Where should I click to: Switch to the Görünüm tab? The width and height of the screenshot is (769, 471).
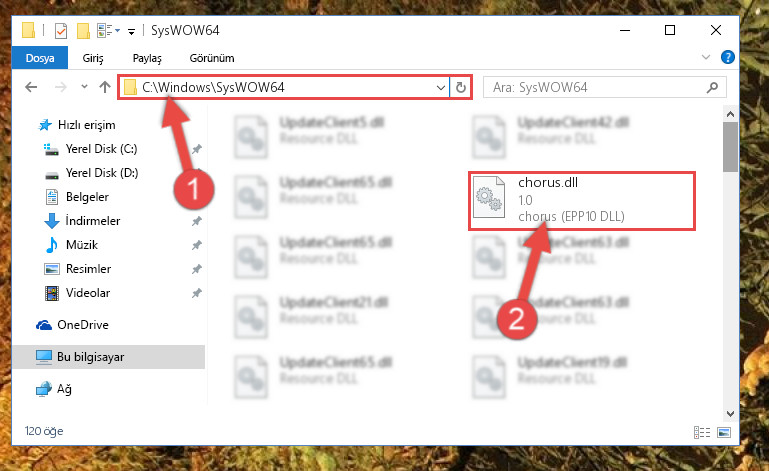pos(212,58)
